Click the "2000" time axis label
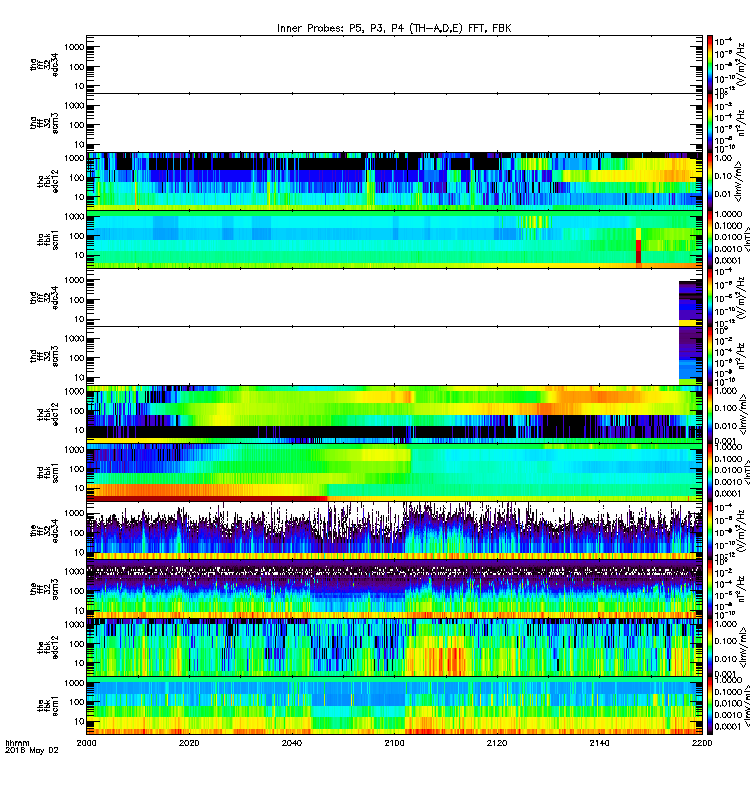The height and width of the screenshot is (800, 750). coord(86,743)
